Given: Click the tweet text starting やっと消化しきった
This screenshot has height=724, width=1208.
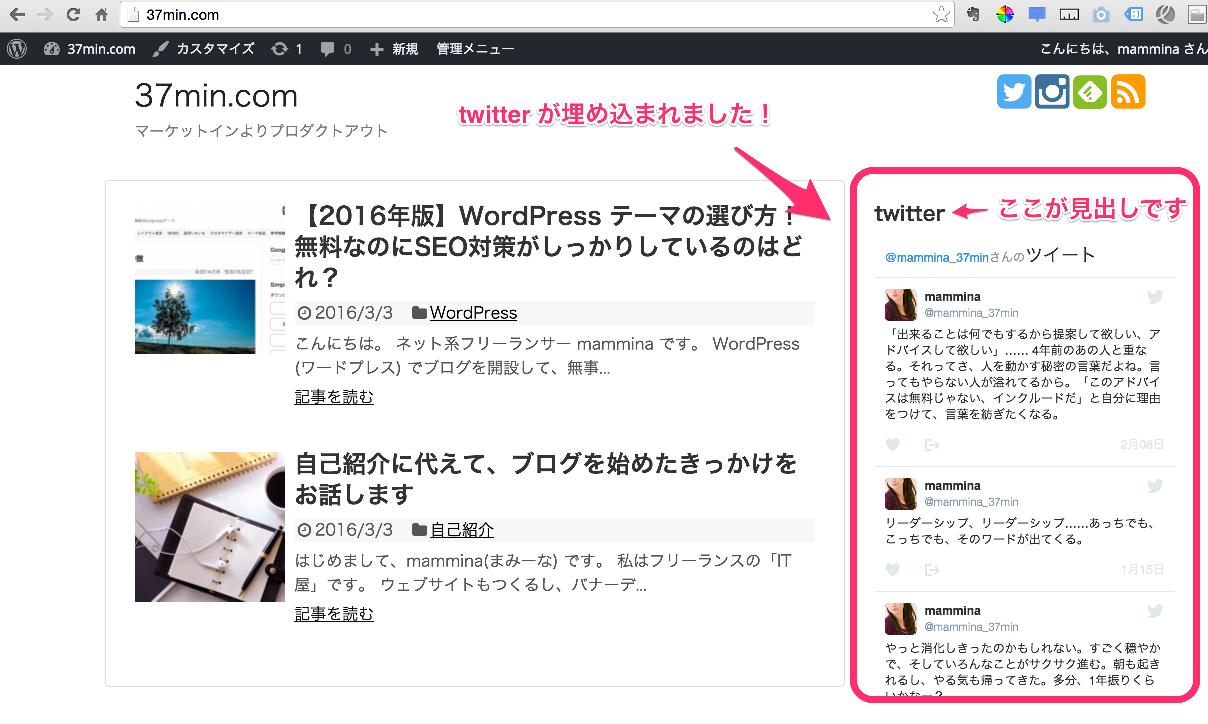Looking at the screenshot, I should [x=1025, y=671].
